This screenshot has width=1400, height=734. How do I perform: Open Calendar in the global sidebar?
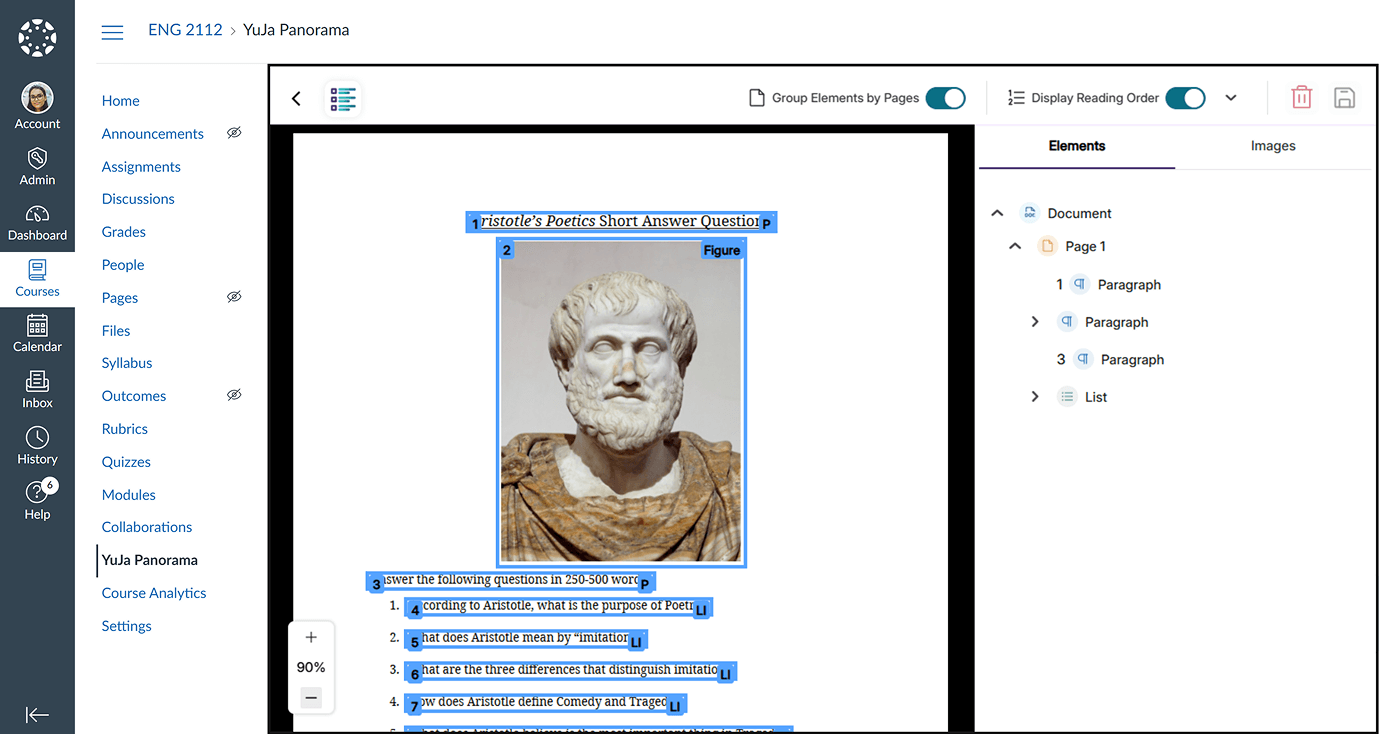(x=37, y=333)
